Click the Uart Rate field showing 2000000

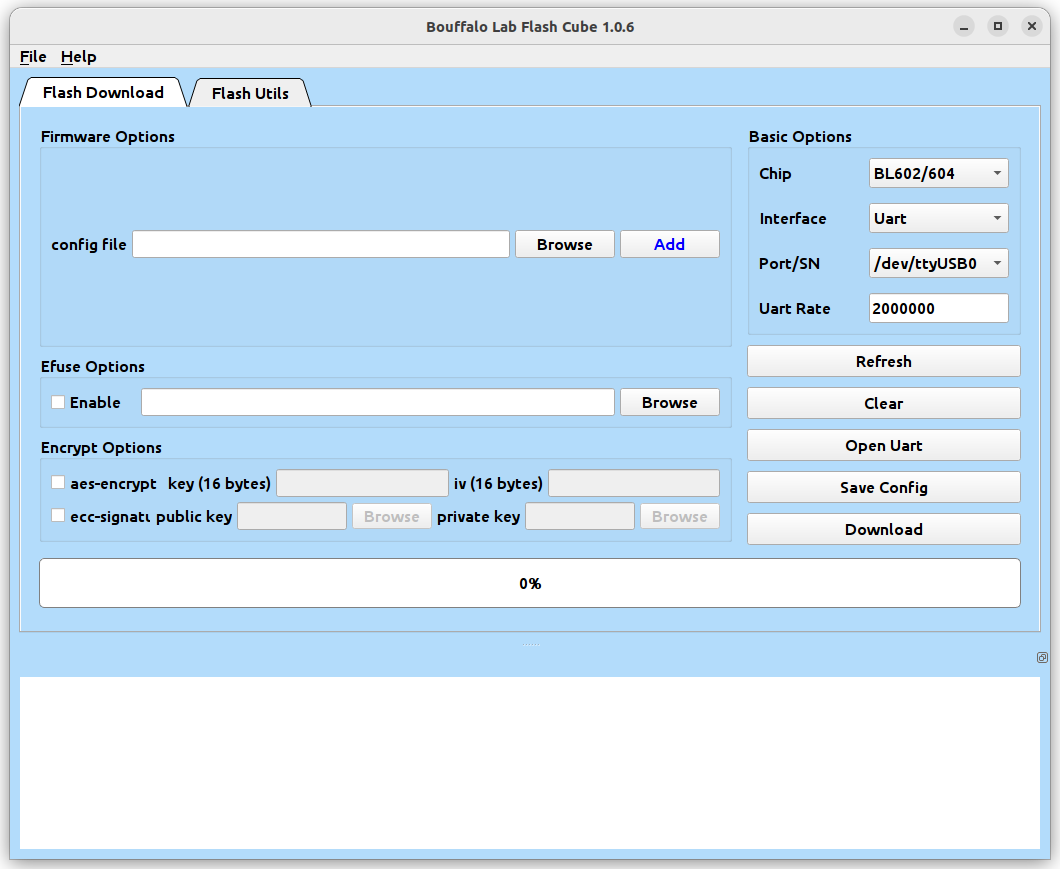tap(938, 308)
